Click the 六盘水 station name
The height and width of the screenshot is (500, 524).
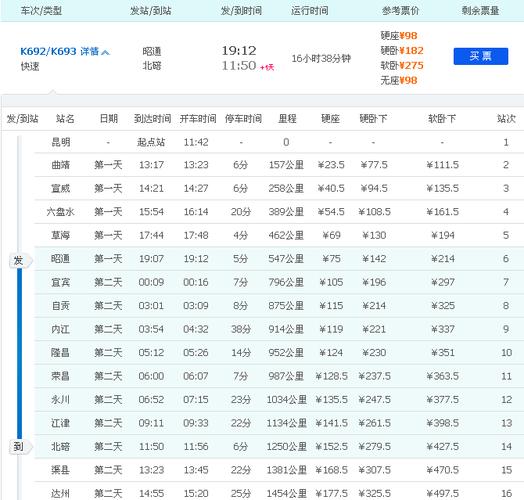[60, 212]
